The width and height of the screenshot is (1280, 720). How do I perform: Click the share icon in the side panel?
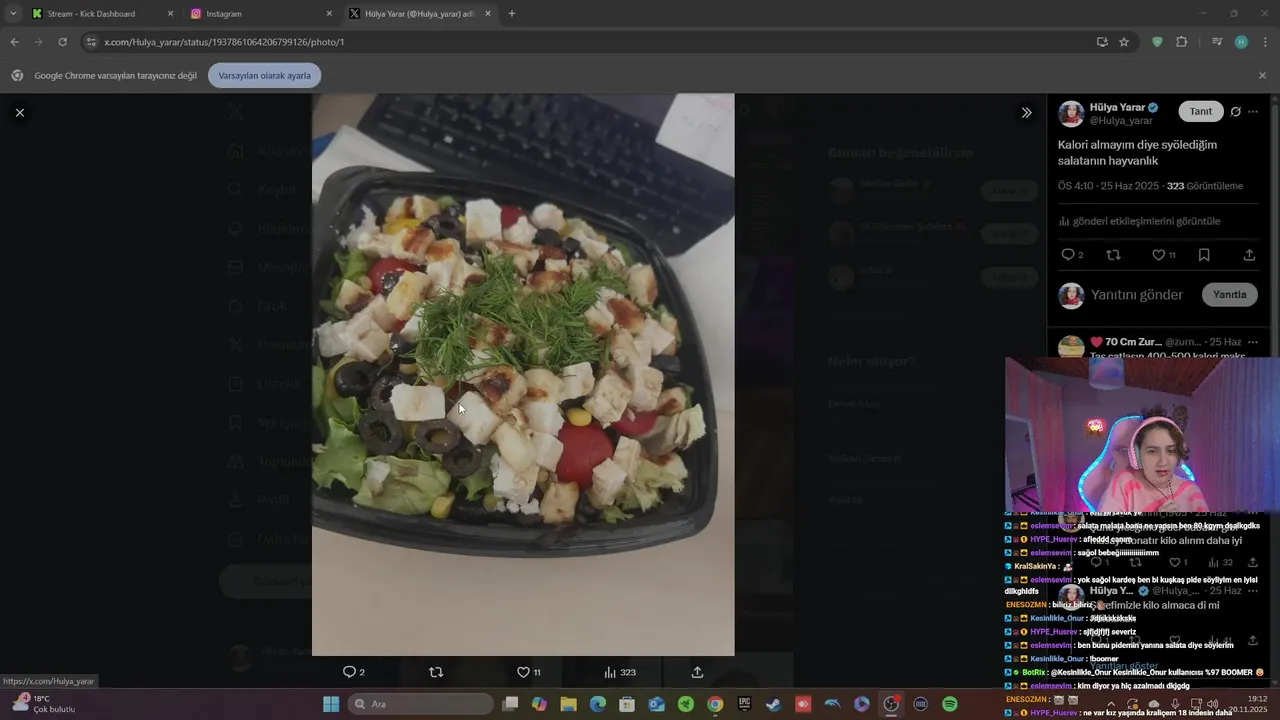(1249, 255)
